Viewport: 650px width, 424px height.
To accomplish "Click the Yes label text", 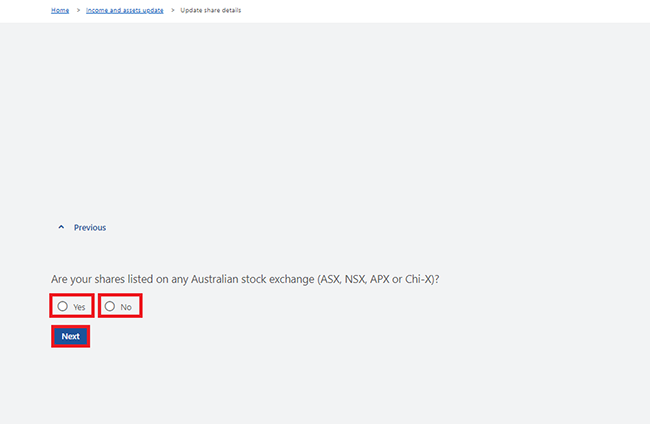I will pyautogui.click(x=79, y=307).
